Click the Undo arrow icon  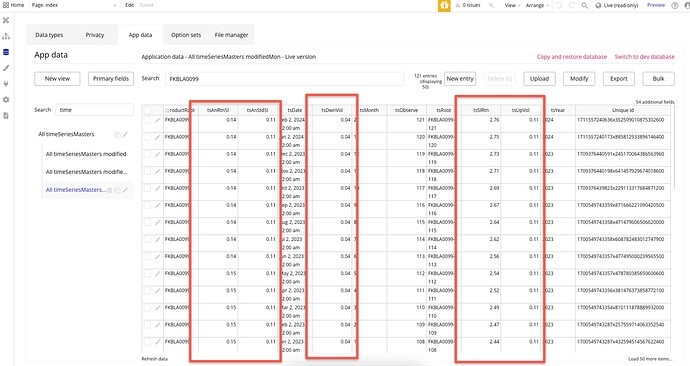pyautogui.click(x=559, y=5)
